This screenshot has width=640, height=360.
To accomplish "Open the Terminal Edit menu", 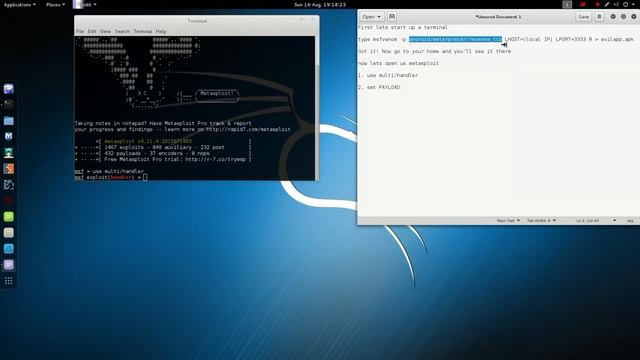I will [x=92, y=31].
